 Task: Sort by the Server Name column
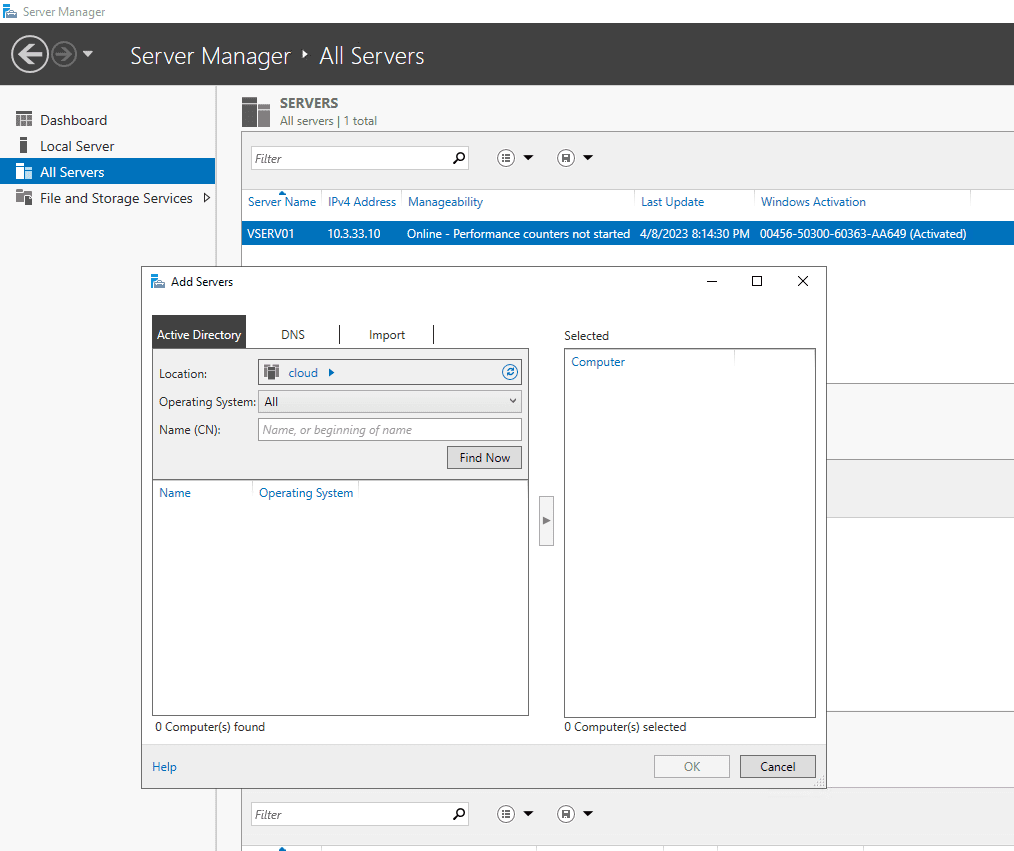(282, 202)
